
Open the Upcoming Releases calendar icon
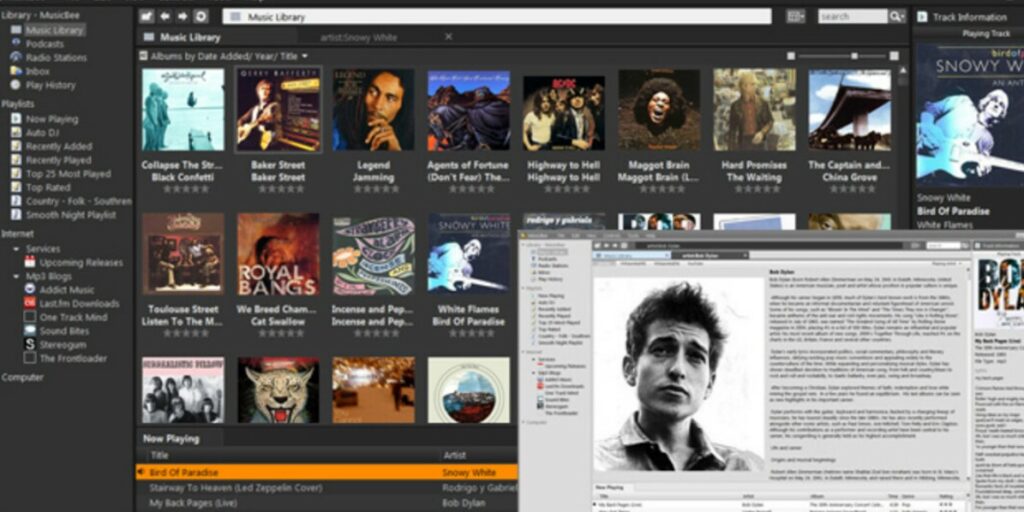pos(29,263)
